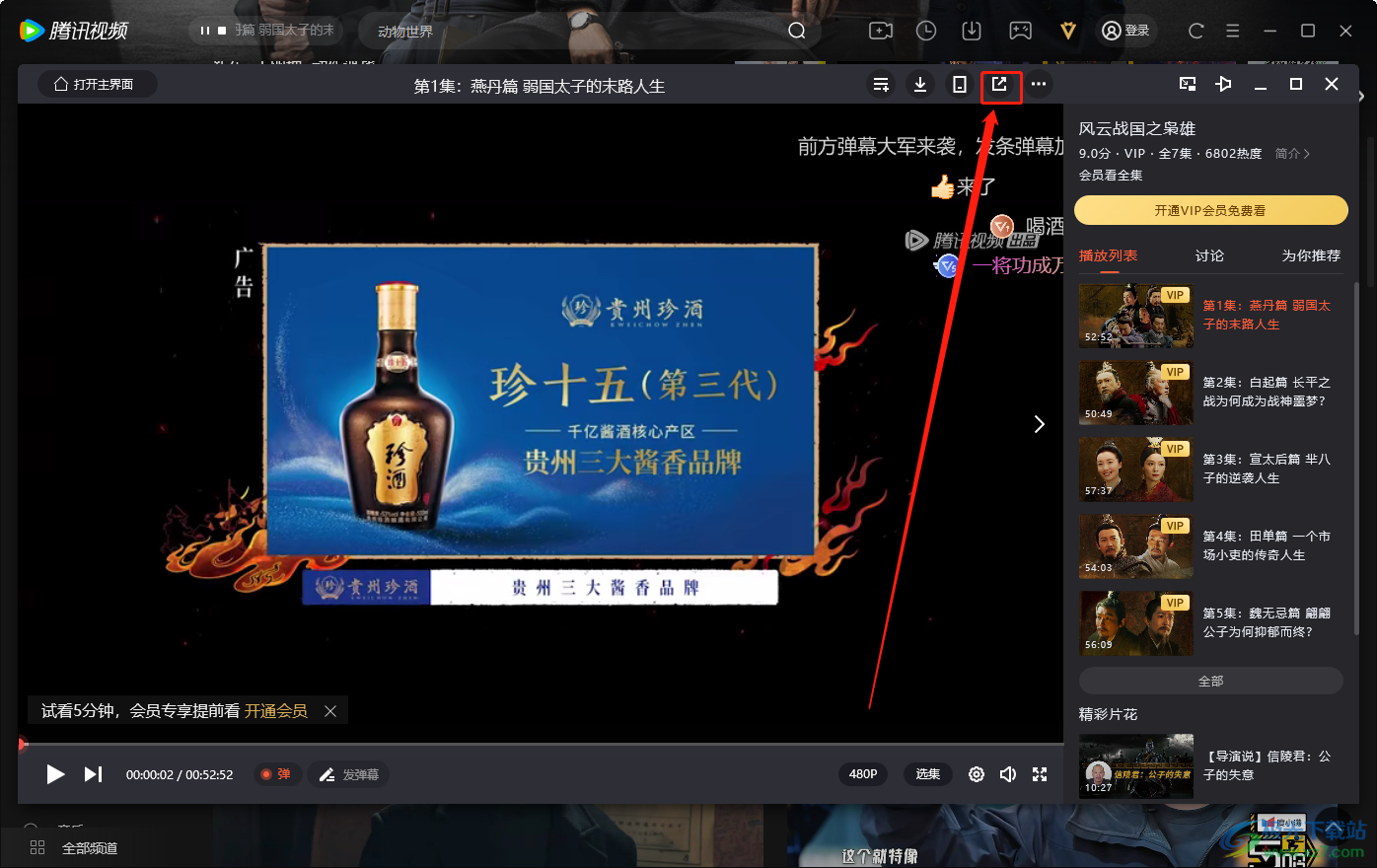Open the 480P quality selector
Image resolution: width=1377 pixels, height=868 pixels.
[863, 774]
